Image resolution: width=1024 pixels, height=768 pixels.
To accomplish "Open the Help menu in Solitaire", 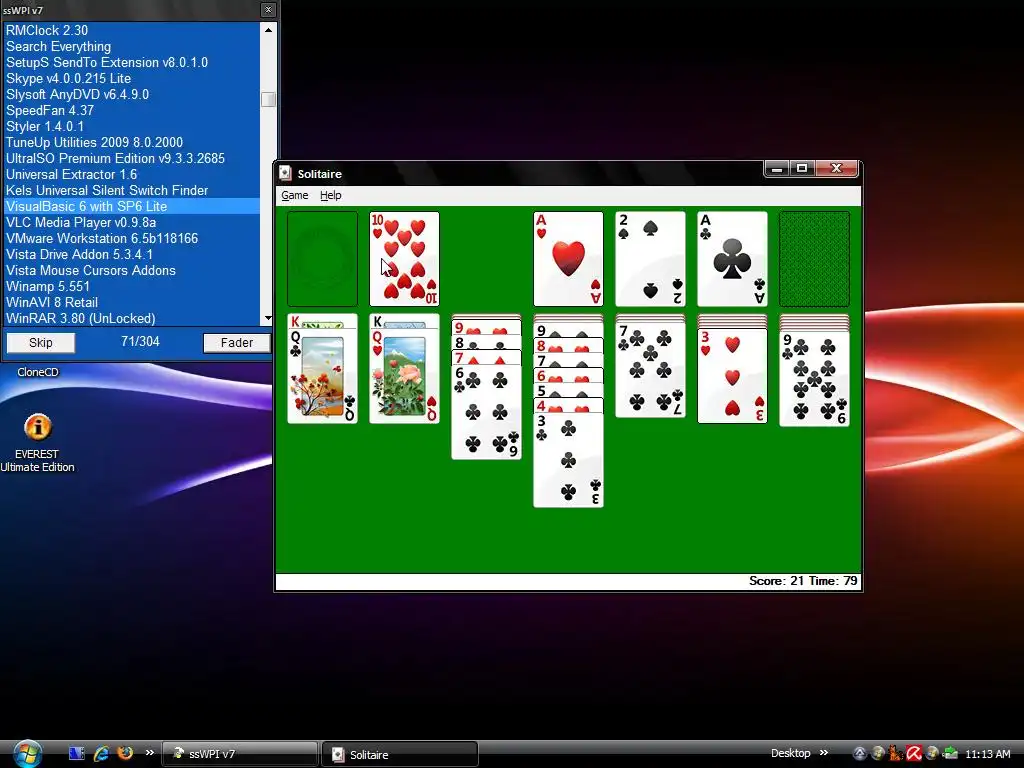I will [330, 195].
